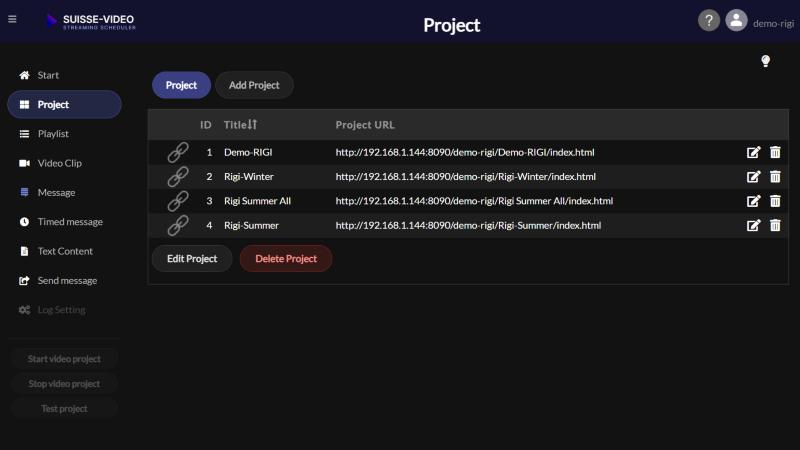Click the Edit Project button

(192, 259)
